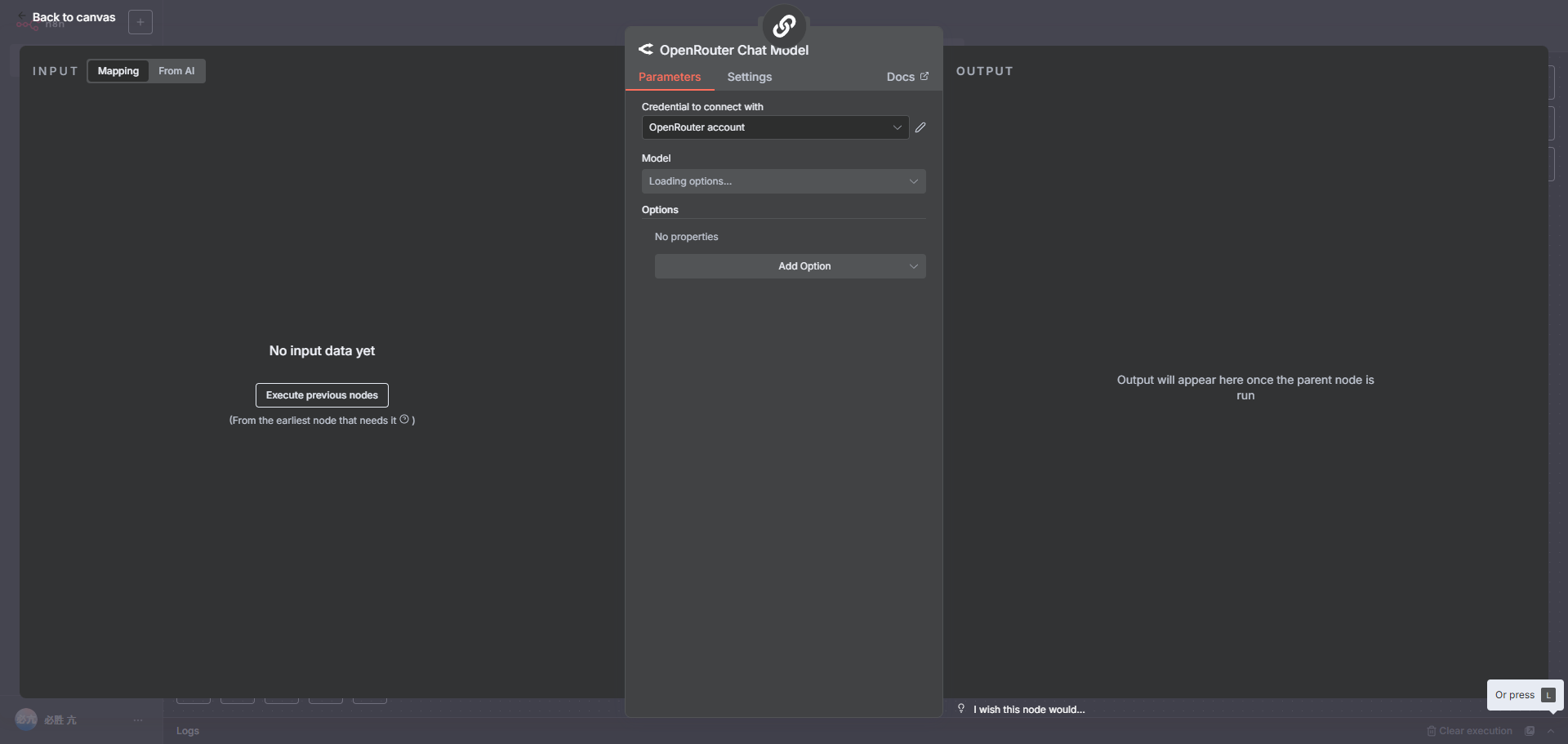
Task: Click the link icon above node title
Action: pos(784,26)
